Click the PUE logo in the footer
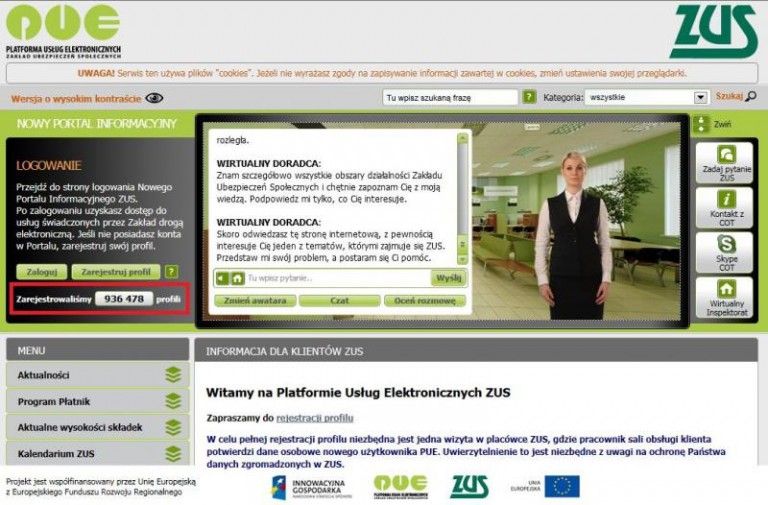Viewport: 768px width, 505px height. coord(401,487)
